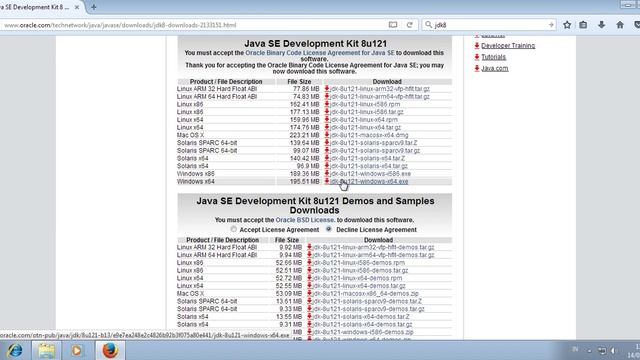Viewport: 640px width, 360px height.
Task: Open Java.com sidebar link
Action: click(495, 69)
